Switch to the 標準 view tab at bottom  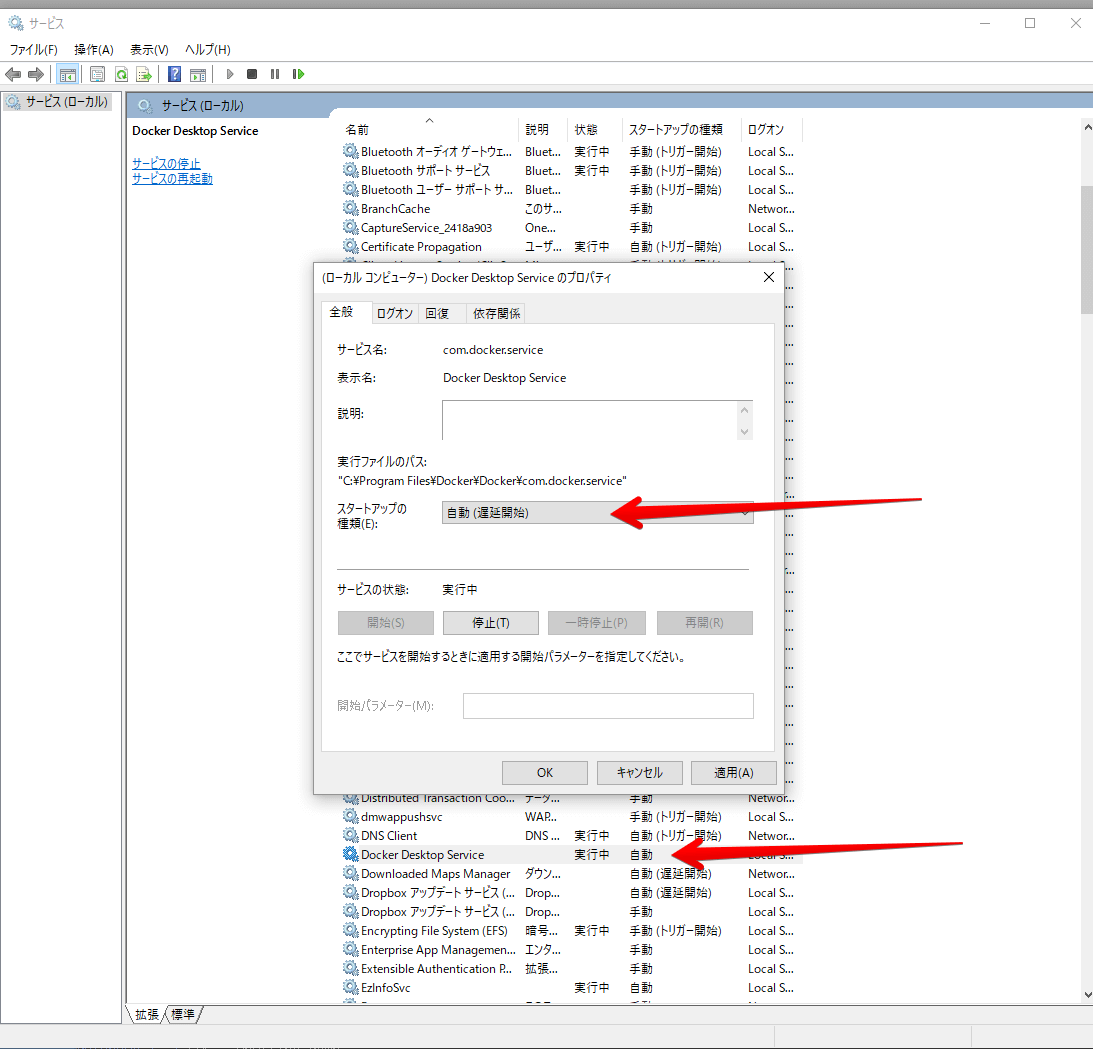[183, 1014]
